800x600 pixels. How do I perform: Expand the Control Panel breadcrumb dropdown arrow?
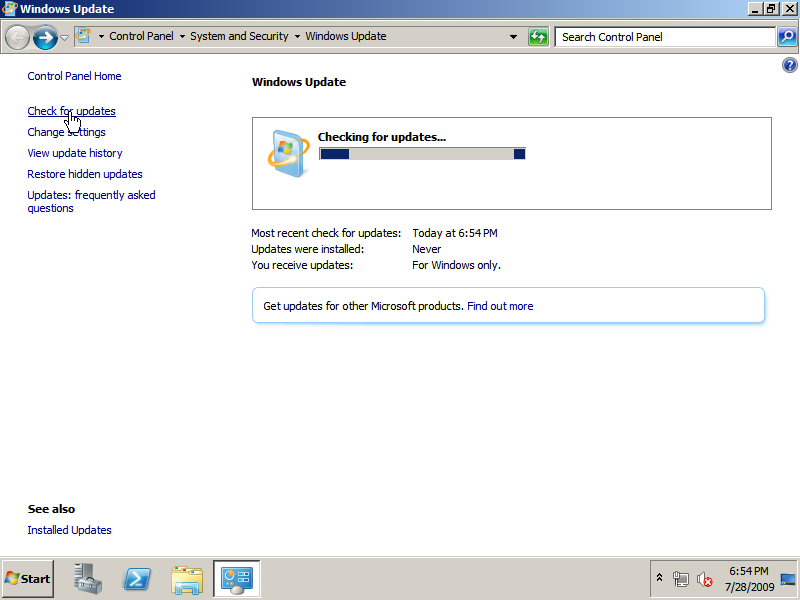(182, 37)
